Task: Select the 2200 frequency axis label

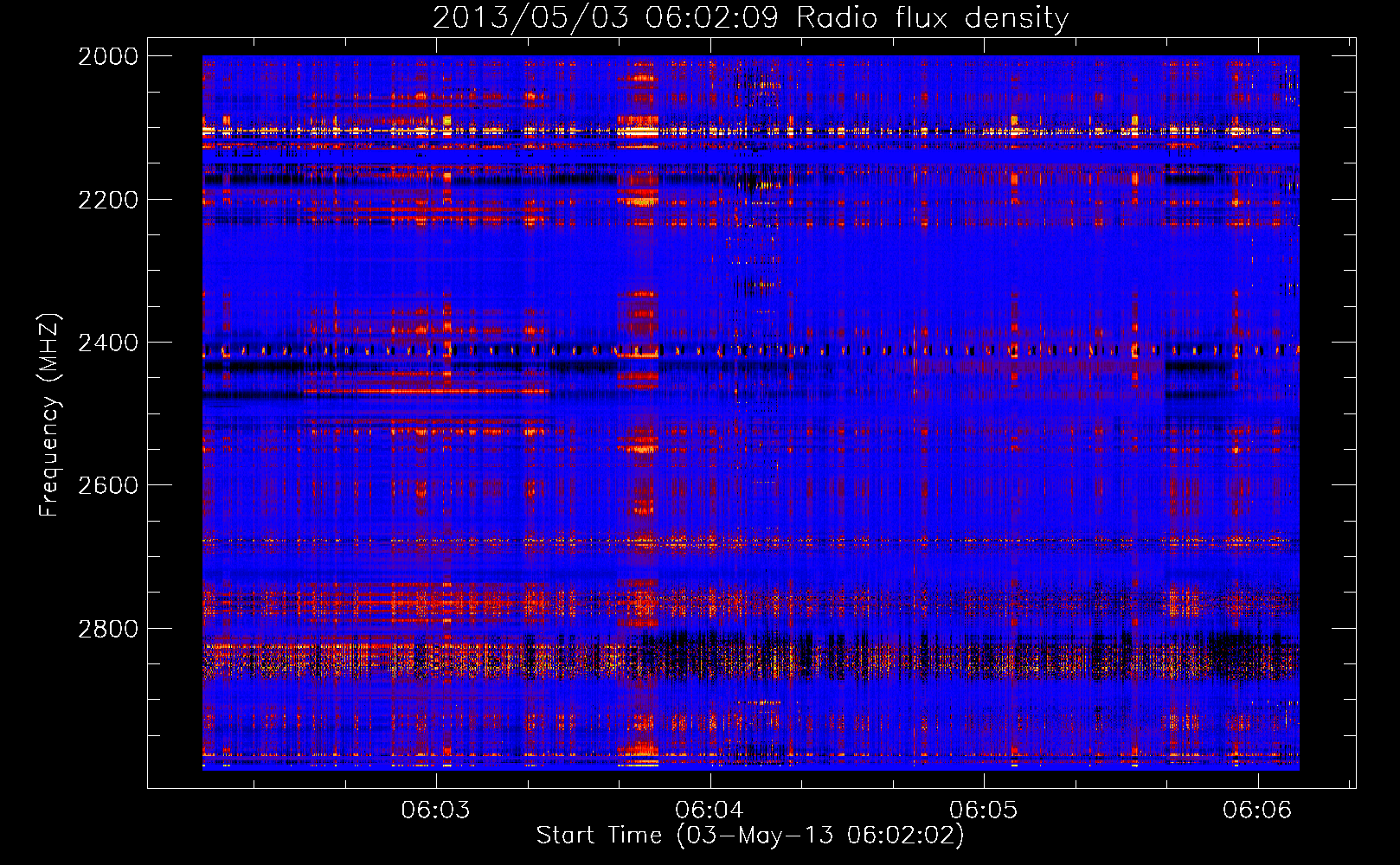Action: pos(108,200)
